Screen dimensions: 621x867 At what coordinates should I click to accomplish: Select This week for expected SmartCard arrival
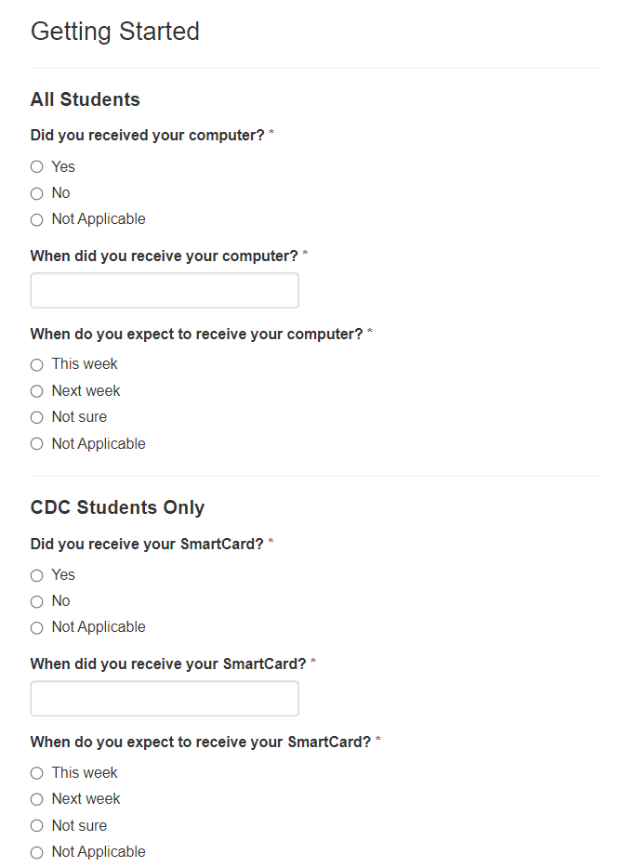coord(37,773)
